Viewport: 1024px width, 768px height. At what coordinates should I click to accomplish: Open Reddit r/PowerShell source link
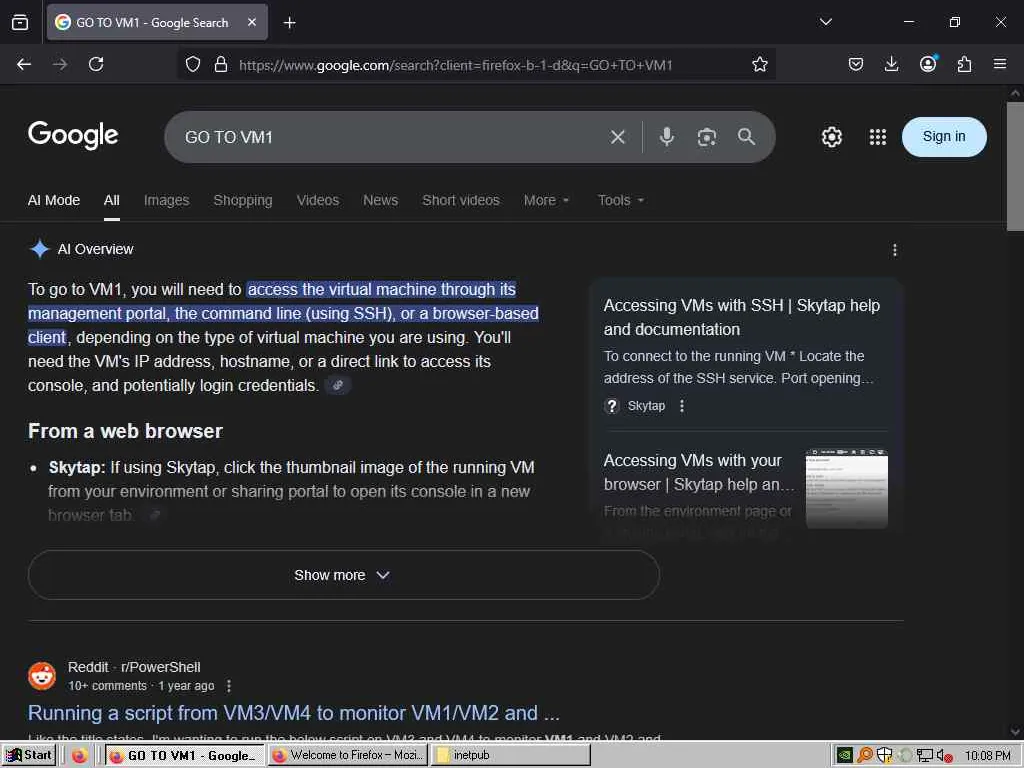[x=134, y=667]
